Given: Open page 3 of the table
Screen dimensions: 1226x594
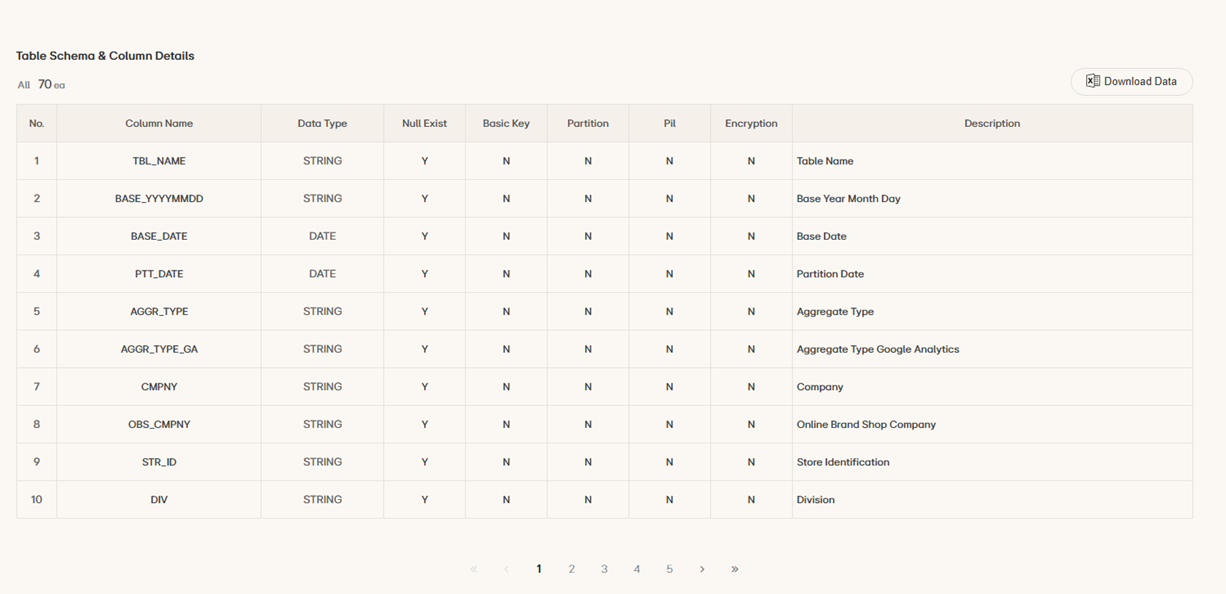Looking at the screenshot, I should (604, 569).
